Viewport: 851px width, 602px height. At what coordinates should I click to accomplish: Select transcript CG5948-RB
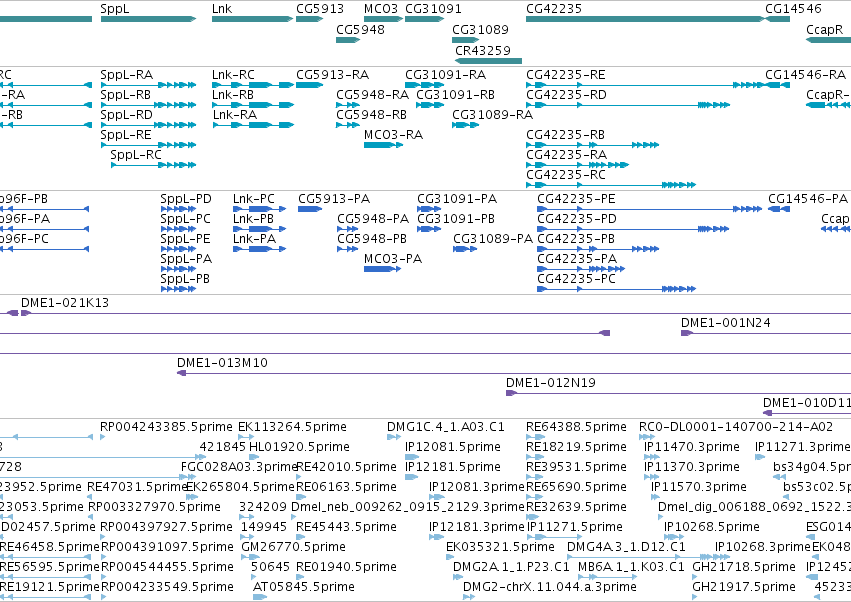point(371,115)
